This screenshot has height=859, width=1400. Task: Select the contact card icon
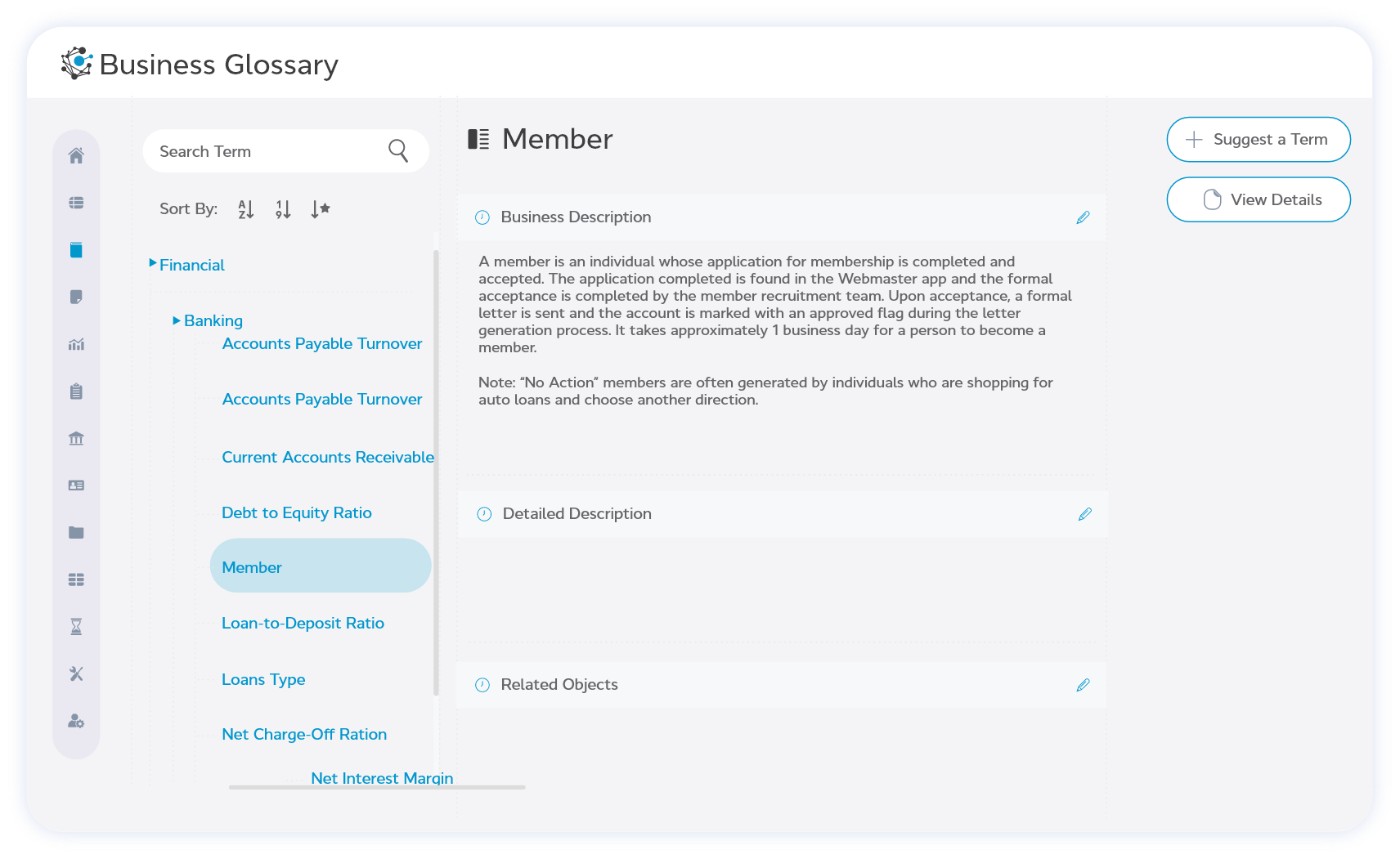[76, 485]
